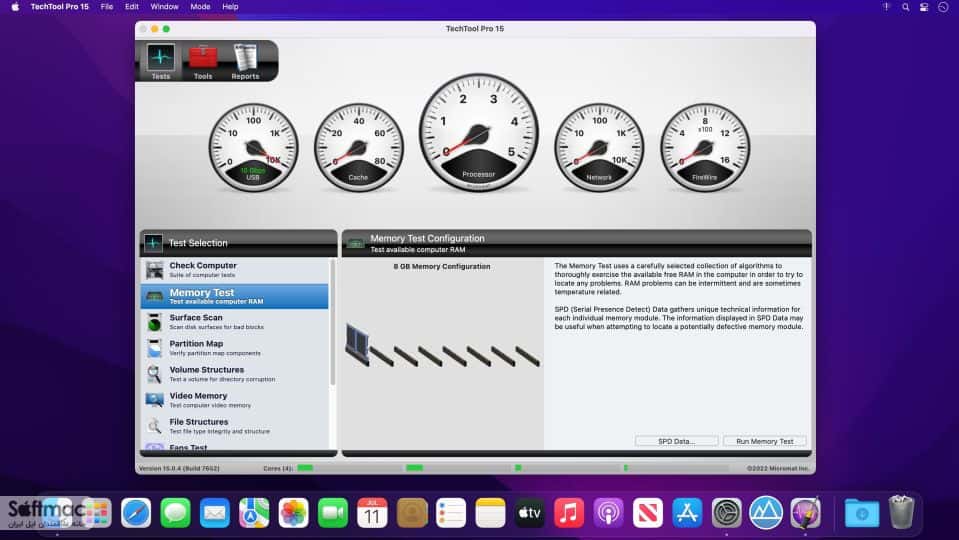Click the Cache gauge
Image resolution: width=959 pixels, height=540 pixels.
(358, 147)
